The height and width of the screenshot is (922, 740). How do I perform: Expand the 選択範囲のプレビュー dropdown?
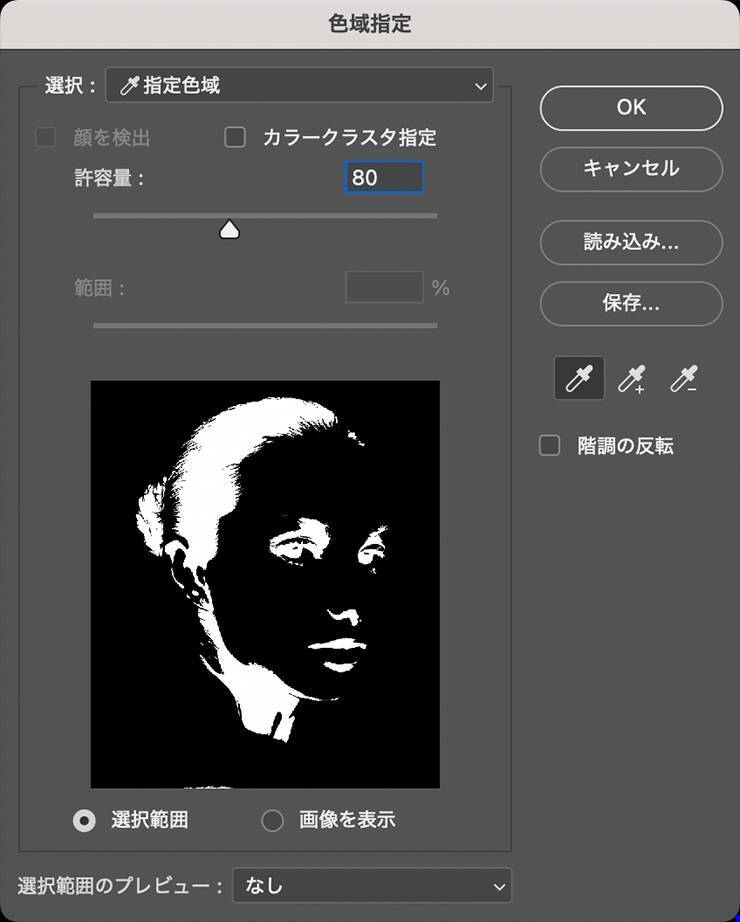click(371, 885)
